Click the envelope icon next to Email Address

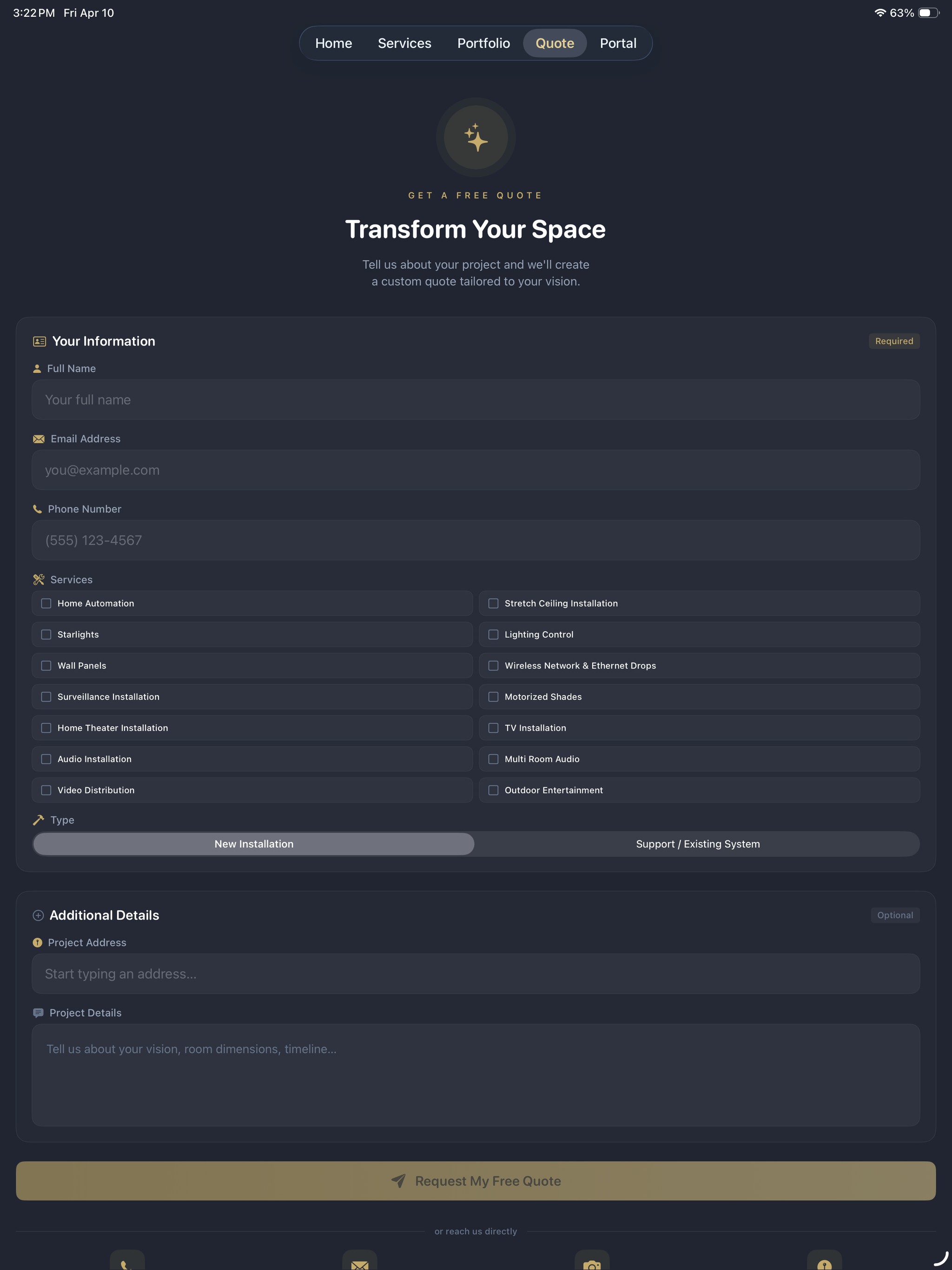point(39,439)
